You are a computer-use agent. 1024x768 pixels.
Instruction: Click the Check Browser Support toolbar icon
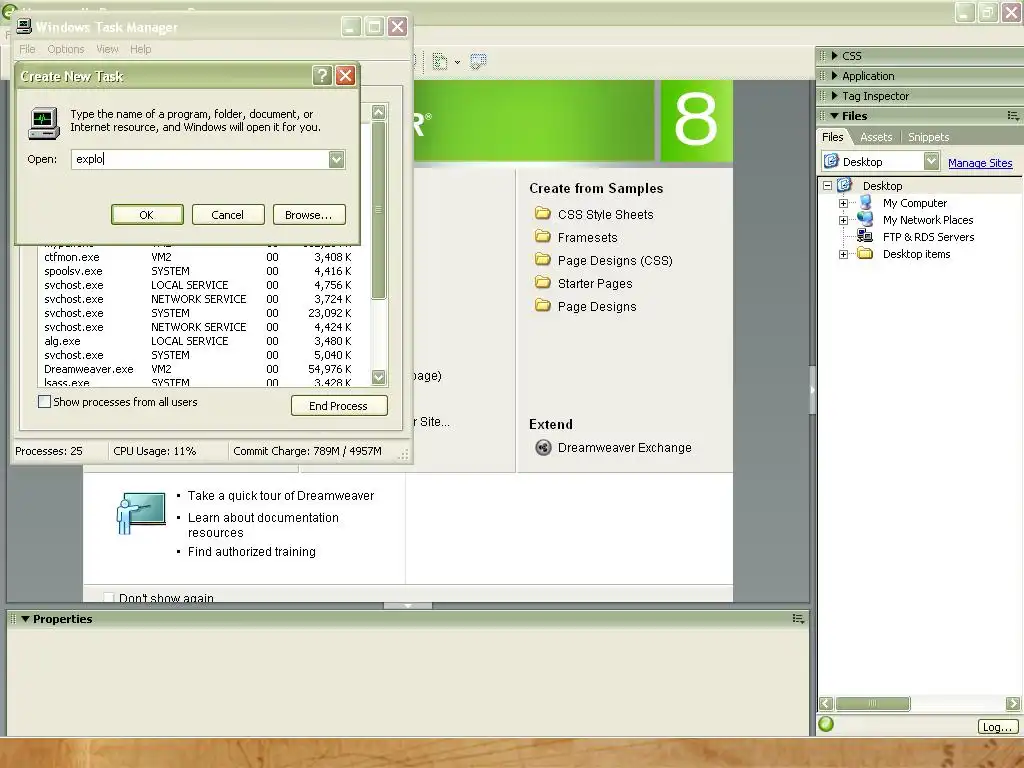478,61
